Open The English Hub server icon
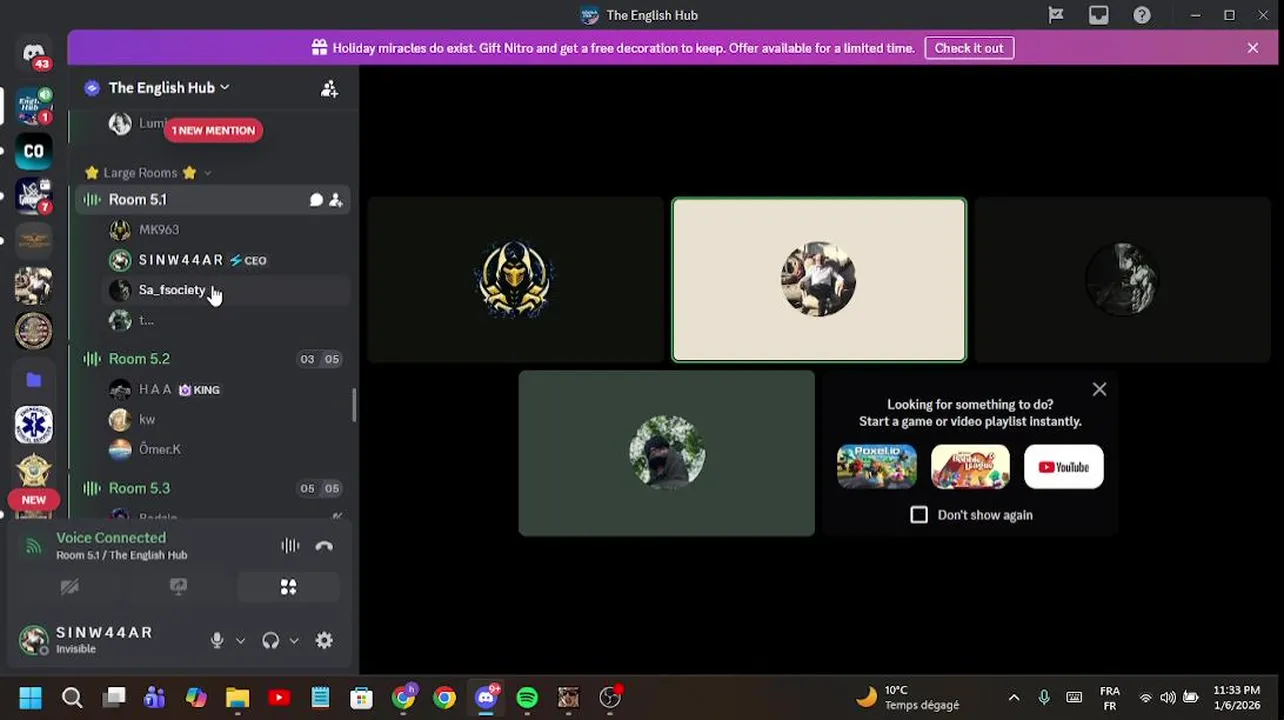Viewport: 1284px width, 720px height. (34, 105)
